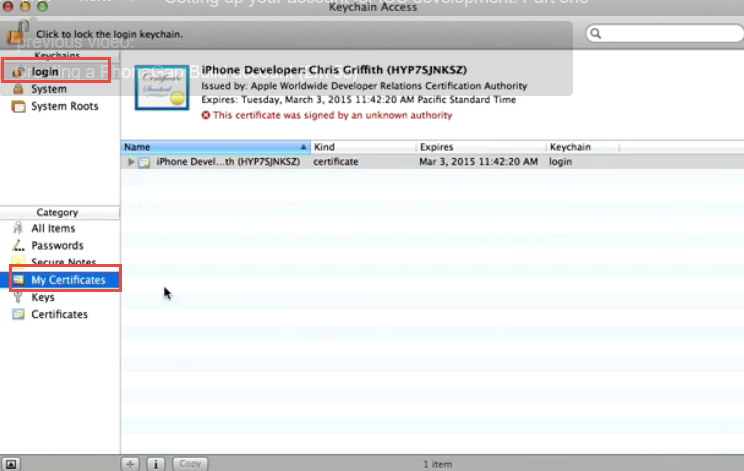This screenshot has height=471, width=744.
Task: Click the lock icon to lock login keychain
Action: [17, 33]
